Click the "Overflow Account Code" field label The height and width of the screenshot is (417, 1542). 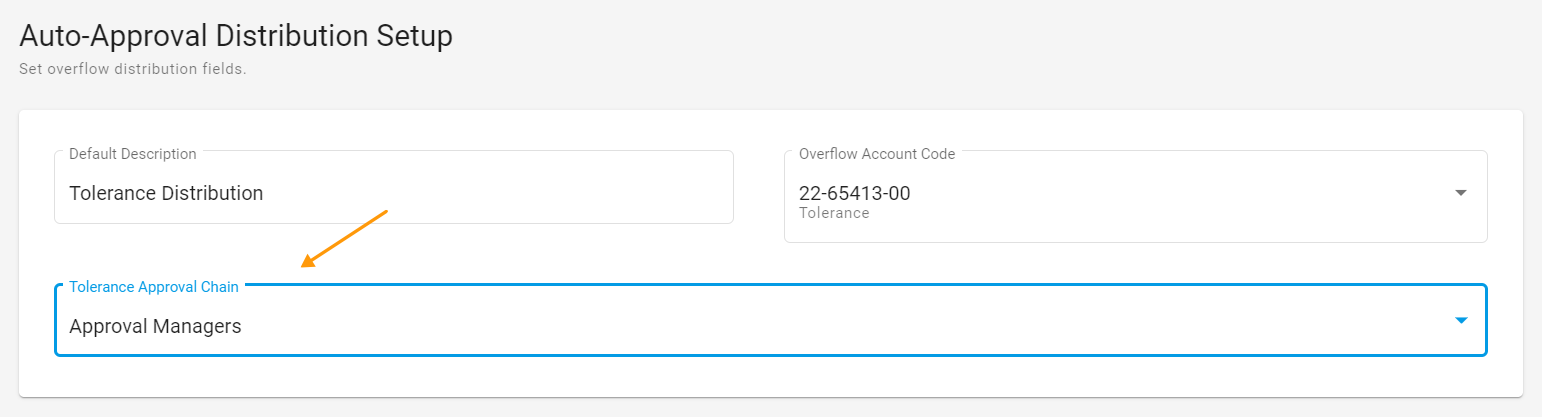877,154
